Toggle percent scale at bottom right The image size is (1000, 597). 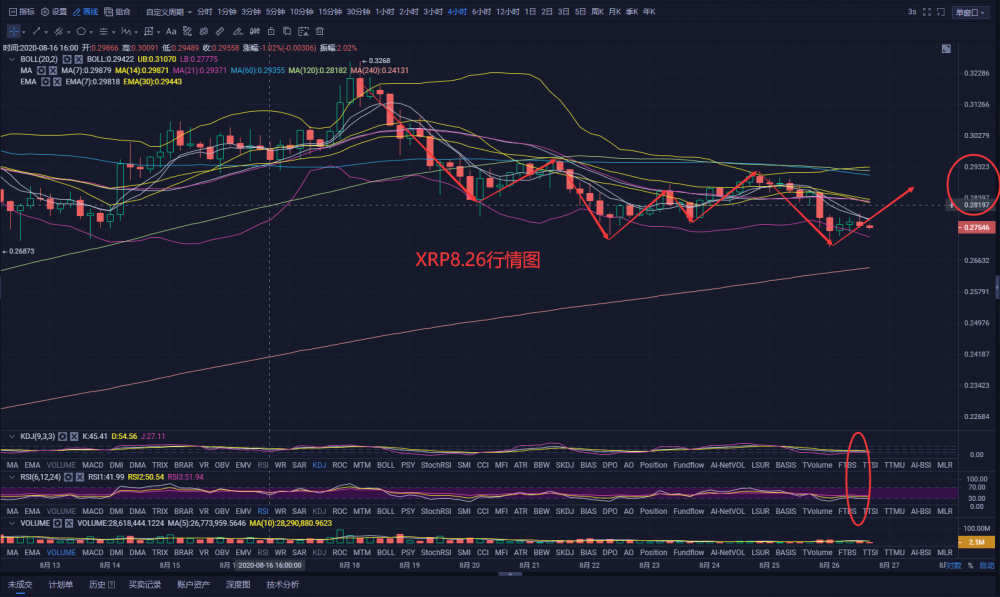971,566
